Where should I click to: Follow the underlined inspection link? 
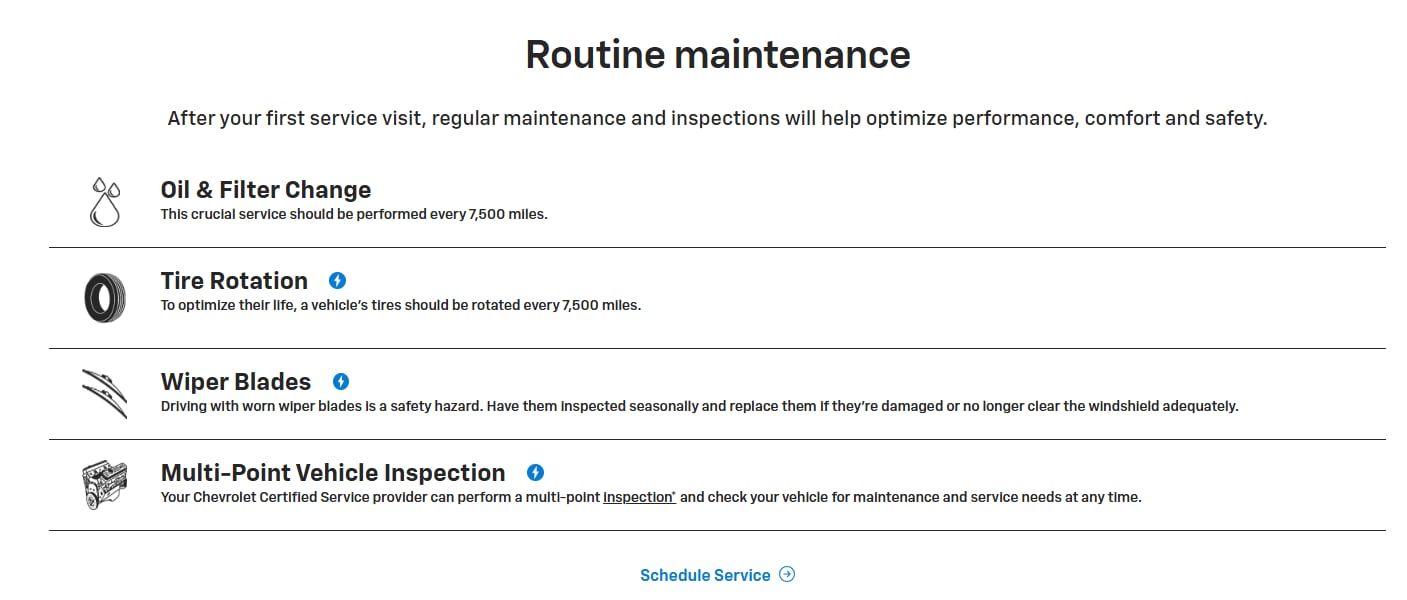point(639,497)
